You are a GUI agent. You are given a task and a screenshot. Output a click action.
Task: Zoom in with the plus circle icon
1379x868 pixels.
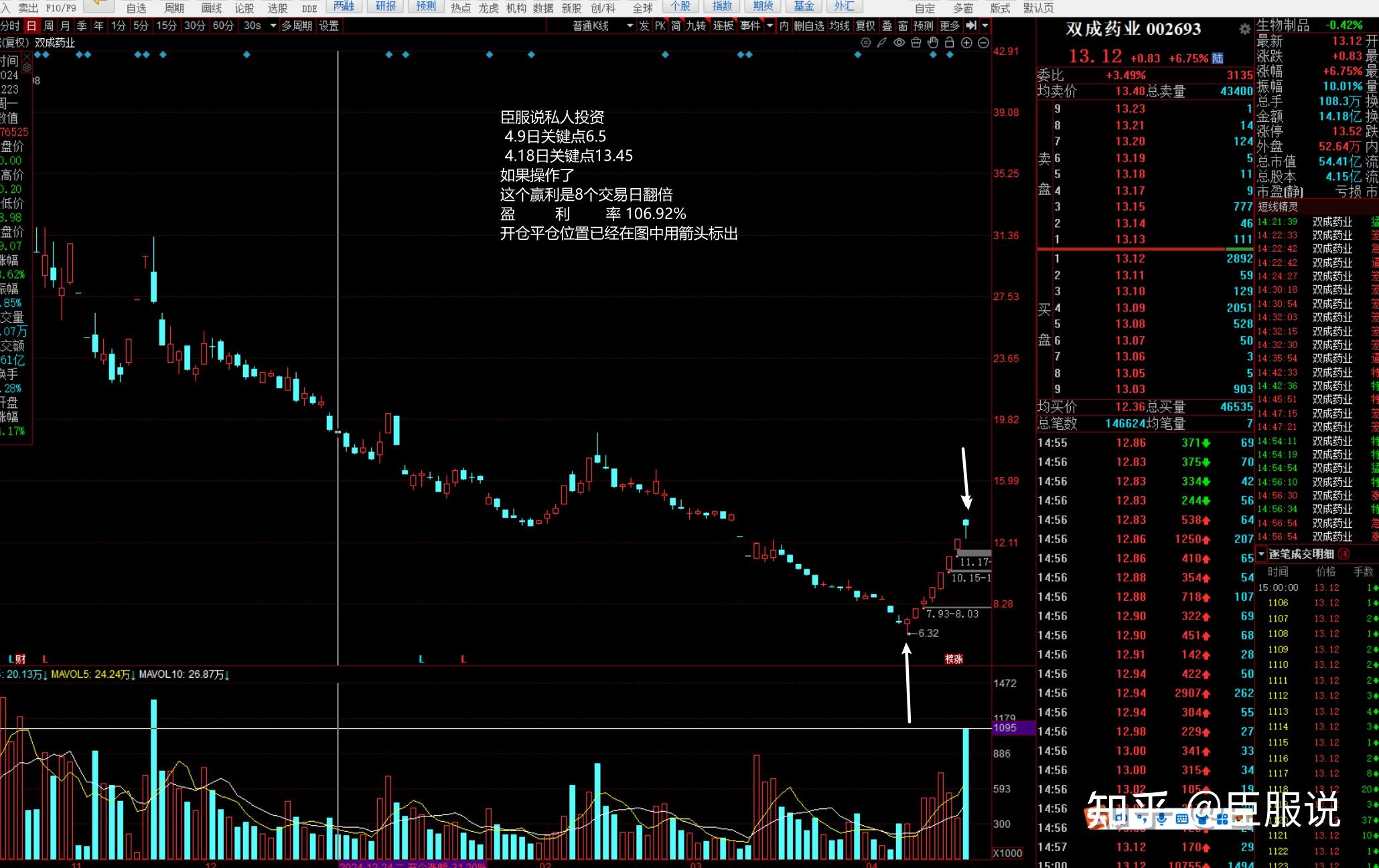[x=966, y=43]
